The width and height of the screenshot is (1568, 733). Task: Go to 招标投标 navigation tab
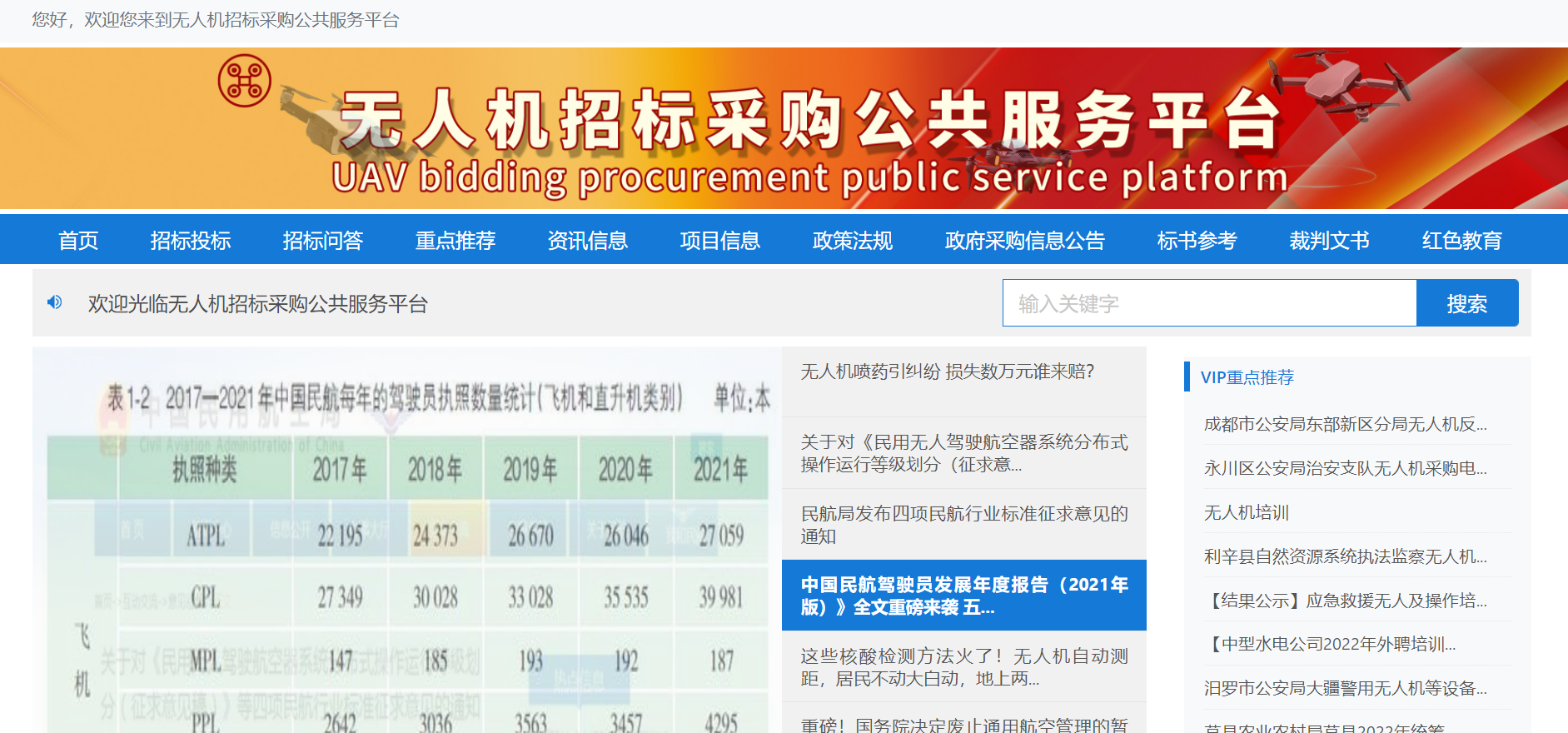pos(191,241)
